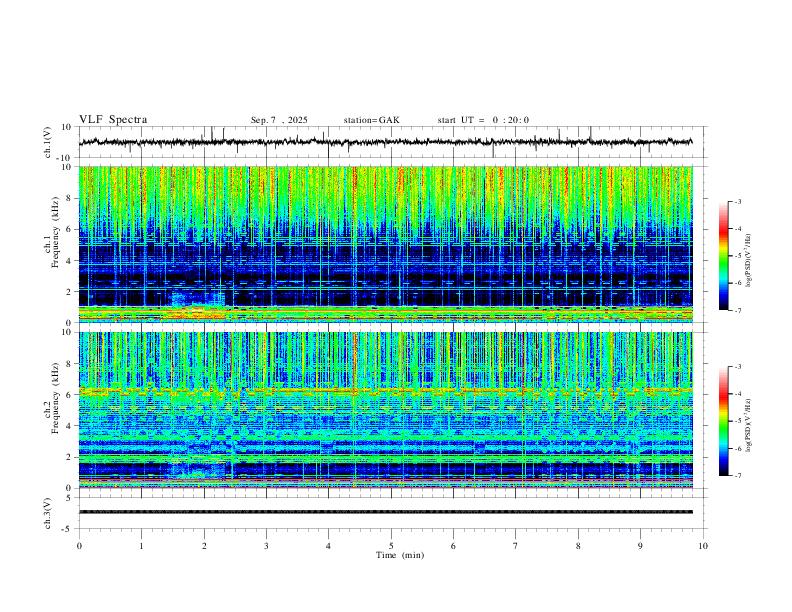Click the "-5" tick on ch.1 colorbar
The height and width of the screenshot is (612, 792).
point(738,256)
